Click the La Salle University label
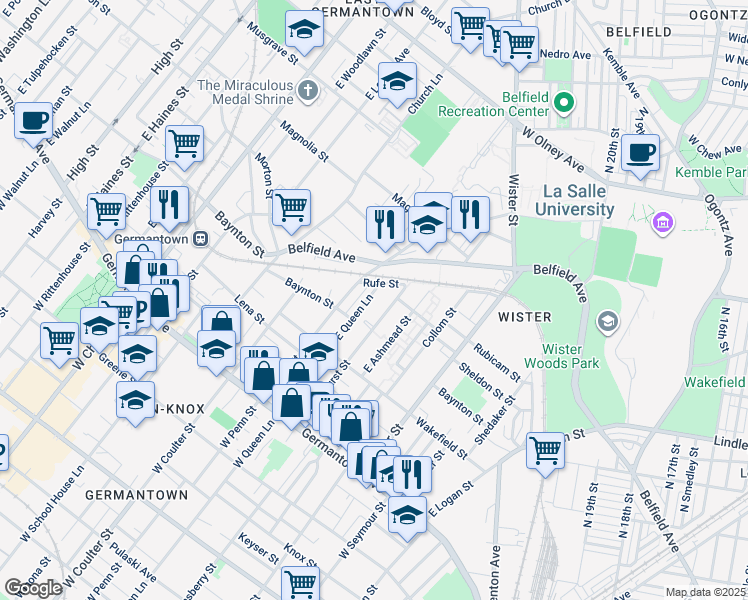This screenshot has width=748, height=600. pos(574,200)
